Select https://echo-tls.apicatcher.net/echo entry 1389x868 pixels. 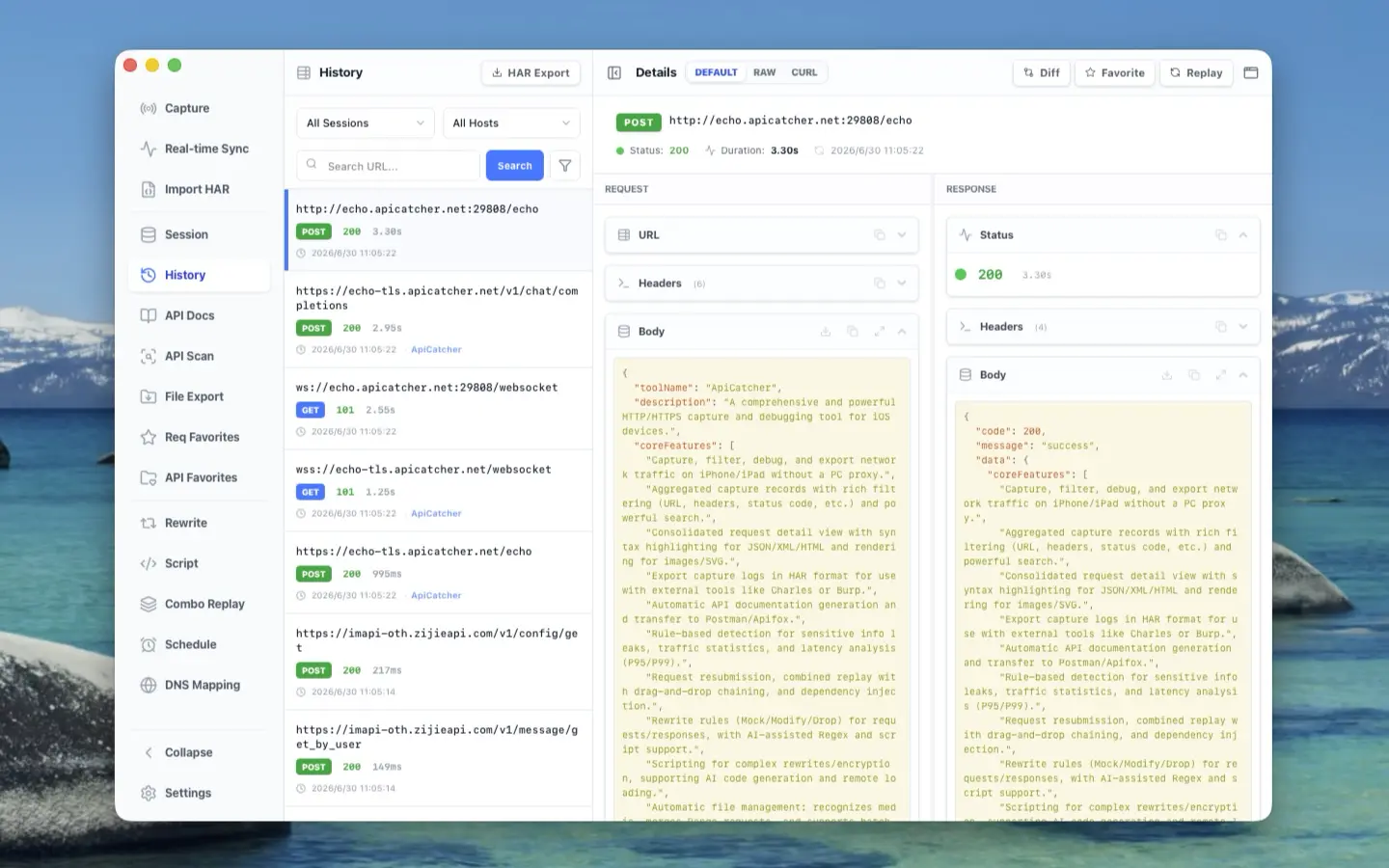click(x=439, y=573)
